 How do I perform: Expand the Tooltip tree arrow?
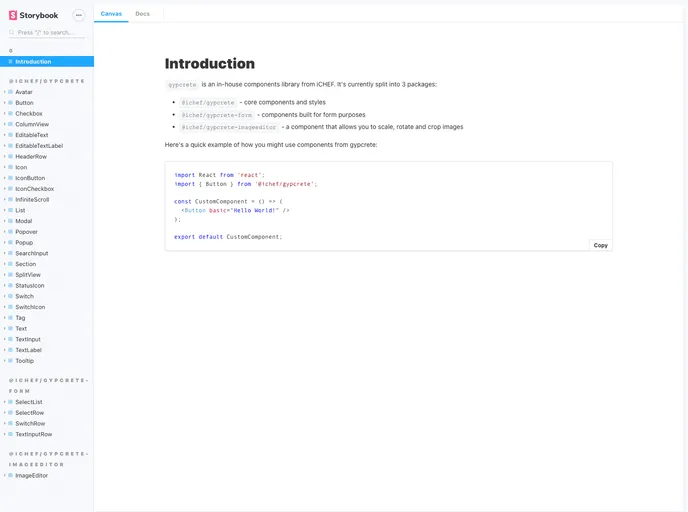click(x=5, y=361)
